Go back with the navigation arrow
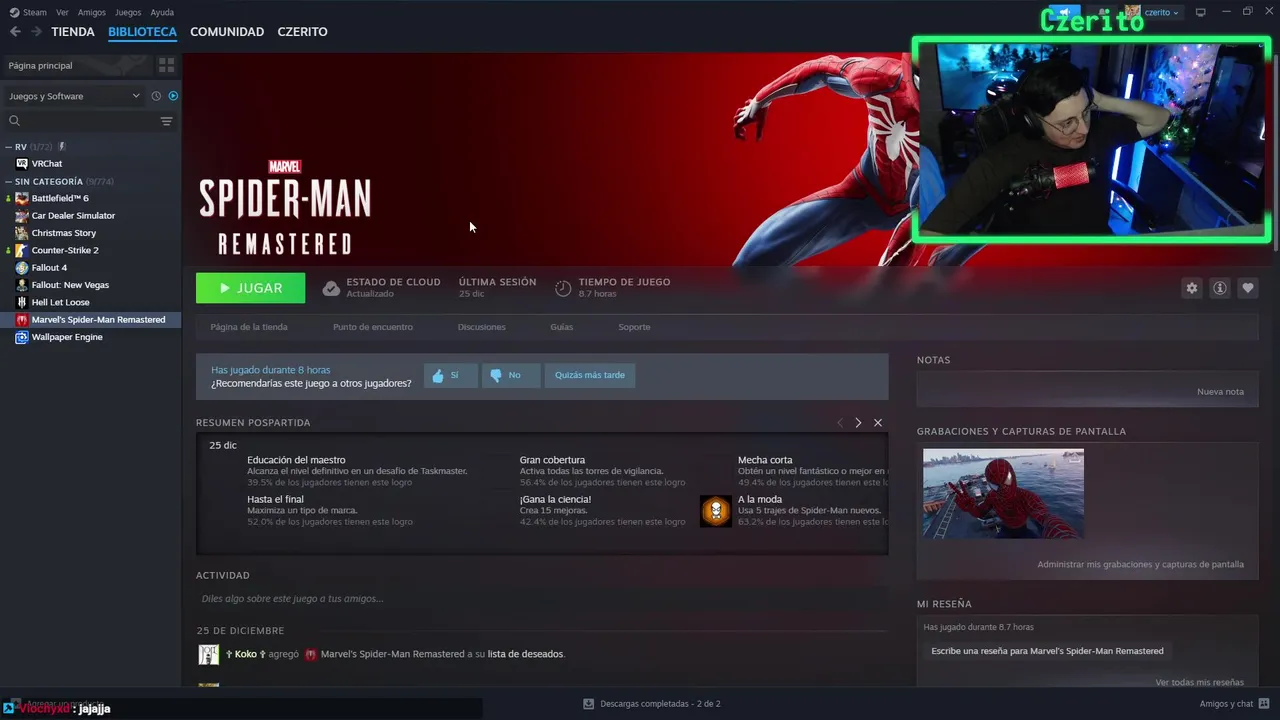Viewport: 1280px width, 720px height. [x=15, y=32]
